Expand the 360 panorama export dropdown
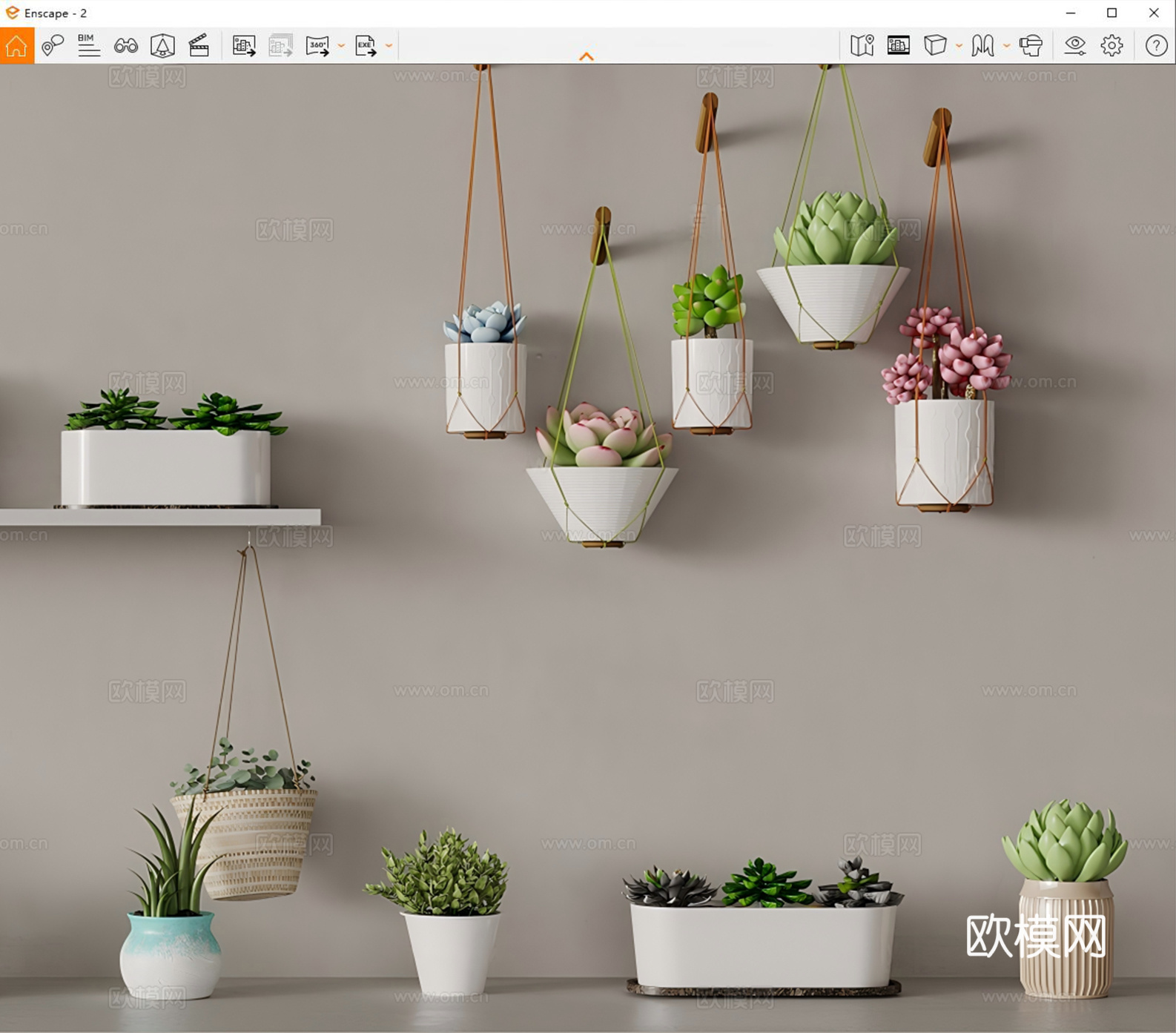Viewport: 1176px width, 1033px height. (341, 46)
